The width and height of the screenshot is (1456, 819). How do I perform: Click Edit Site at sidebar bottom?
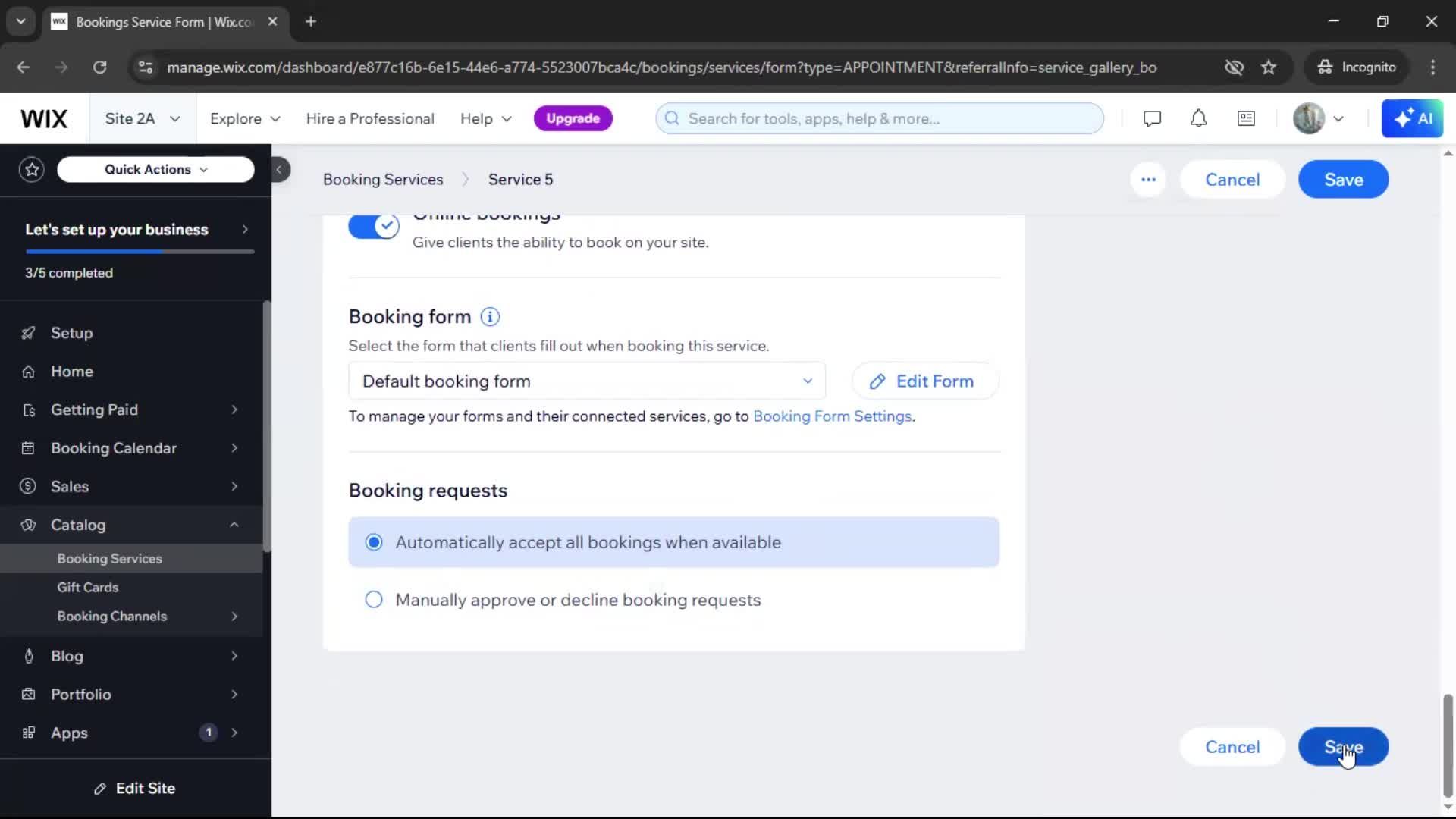point(135,789)
